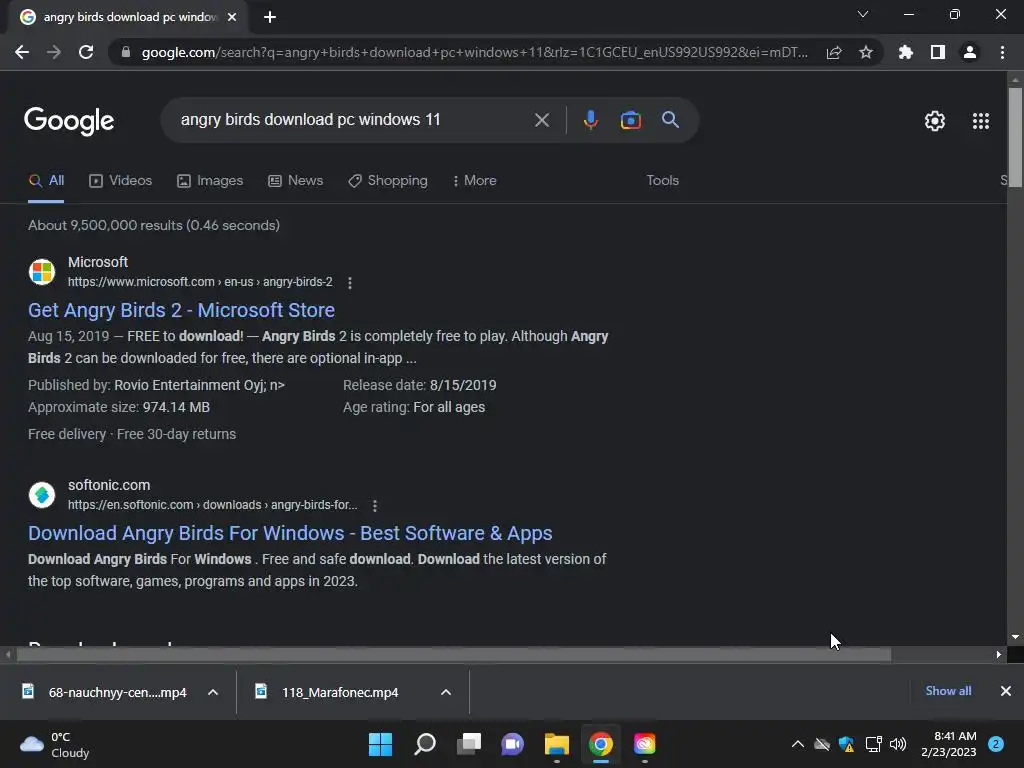Screen dimensions: 1024x768
Task: Open a new browser tab
Action: pos(270,17)
